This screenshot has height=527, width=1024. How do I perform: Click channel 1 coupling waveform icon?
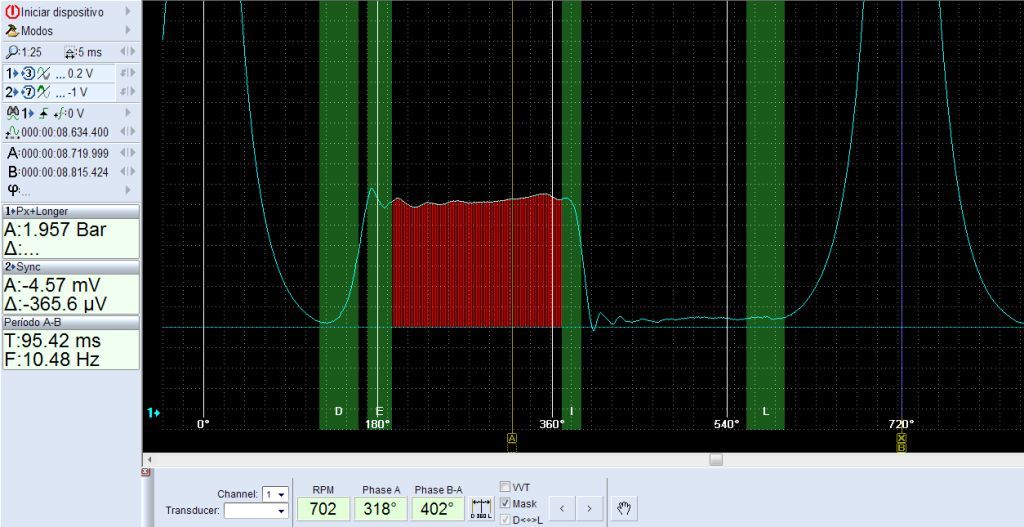pyautogui.click(x=45, y=73)
